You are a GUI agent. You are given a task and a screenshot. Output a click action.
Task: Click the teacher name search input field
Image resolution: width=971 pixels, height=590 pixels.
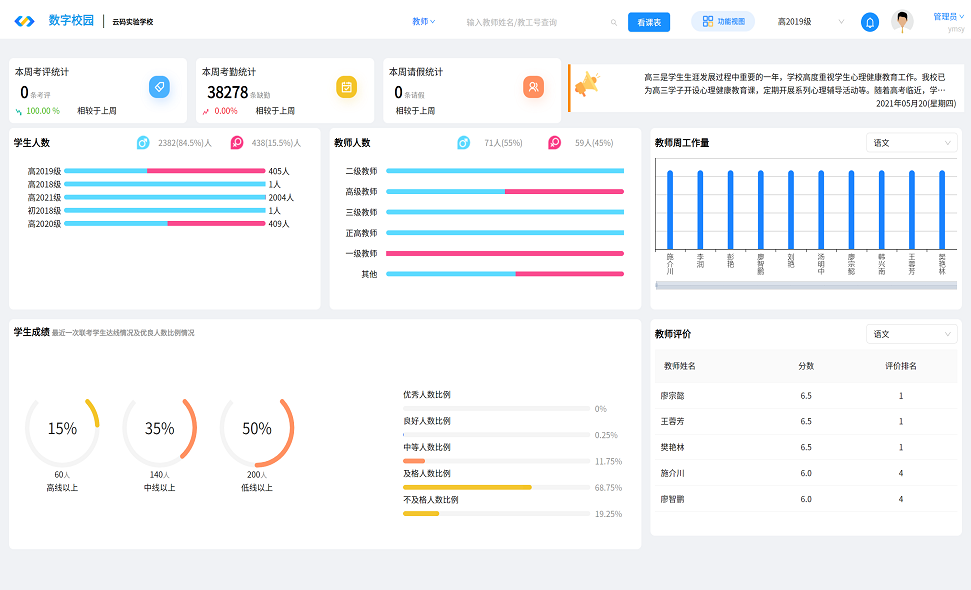coord(530,22)
